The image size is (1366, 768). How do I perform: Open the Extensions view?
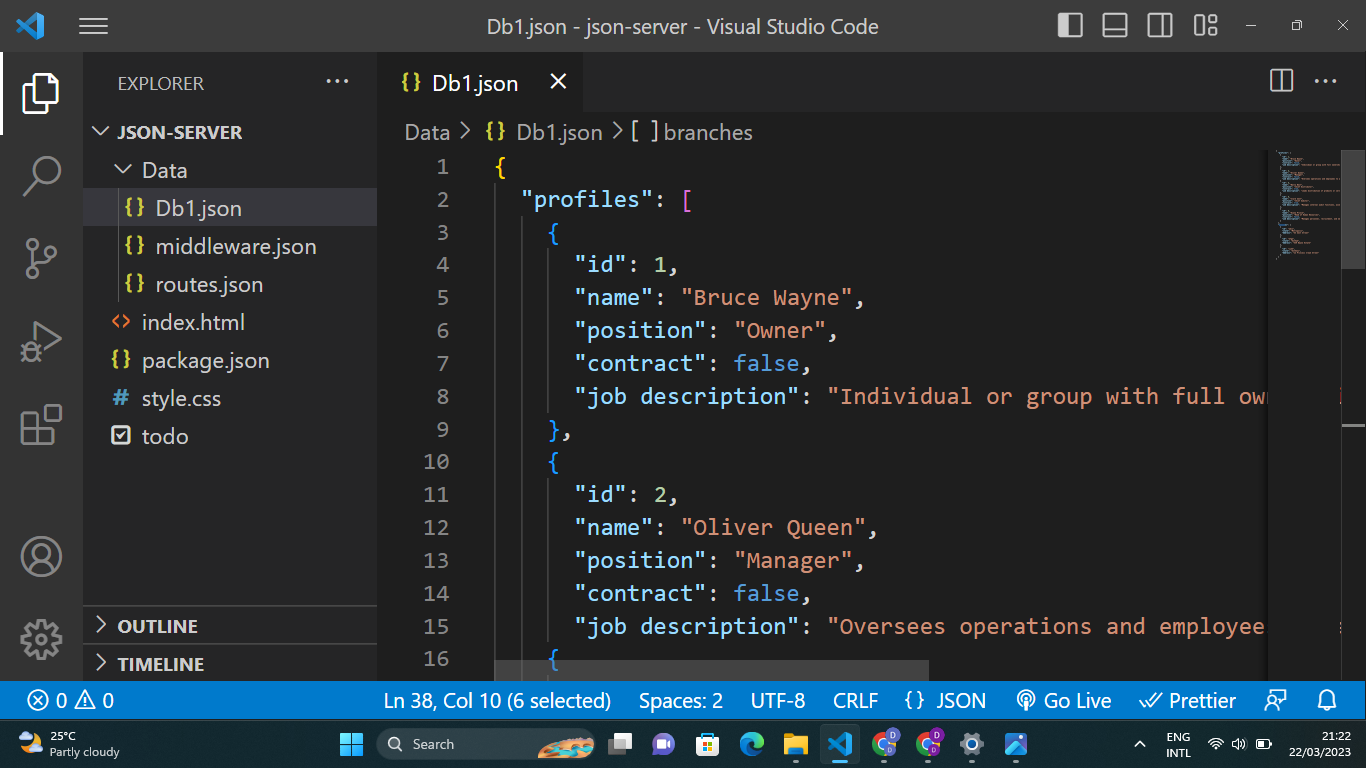click(41, 424)
